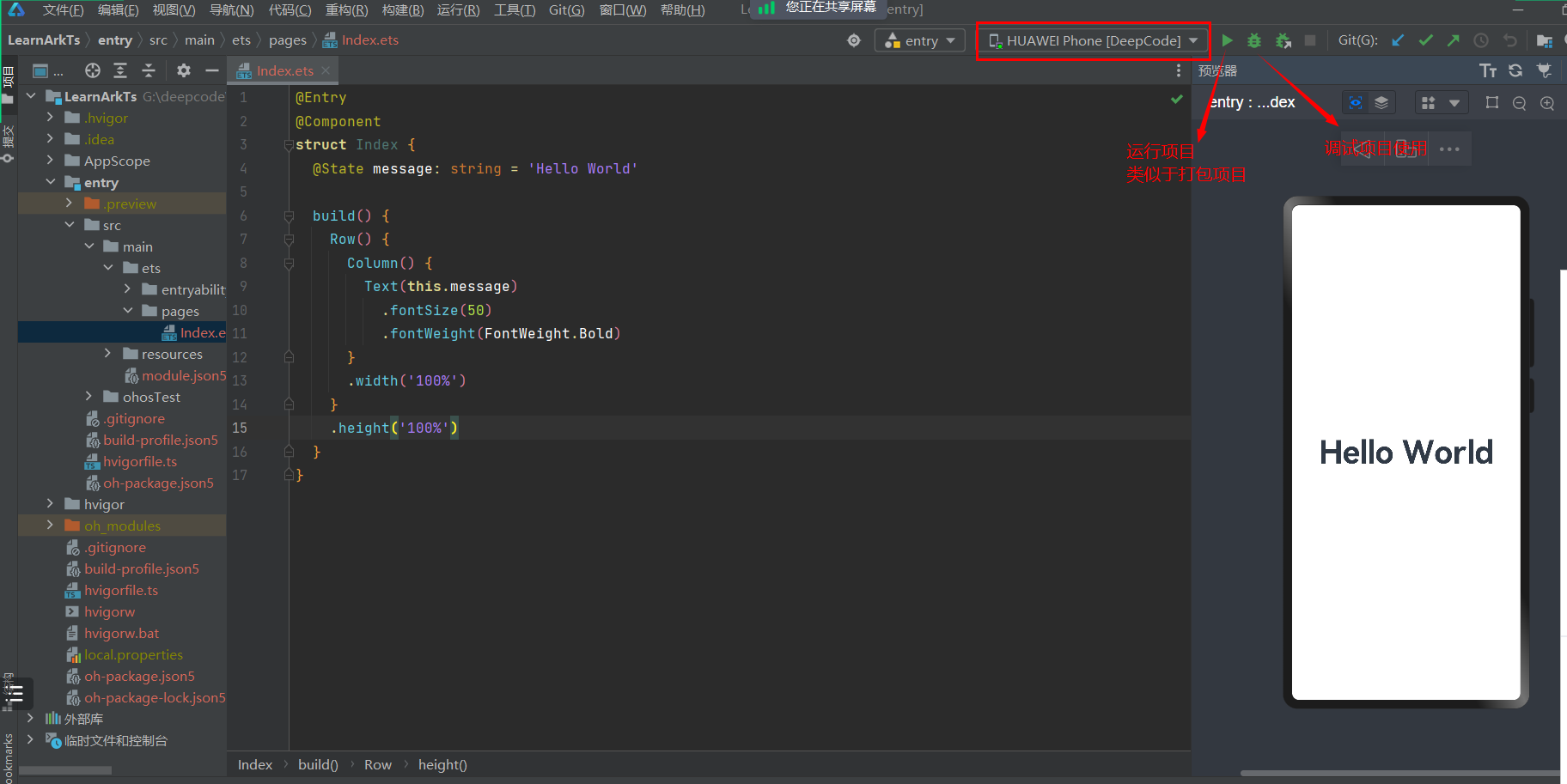This screenshot has height=784, width=1567.
Task: Close the Index.ets editor tab
Action: [326, 70]
